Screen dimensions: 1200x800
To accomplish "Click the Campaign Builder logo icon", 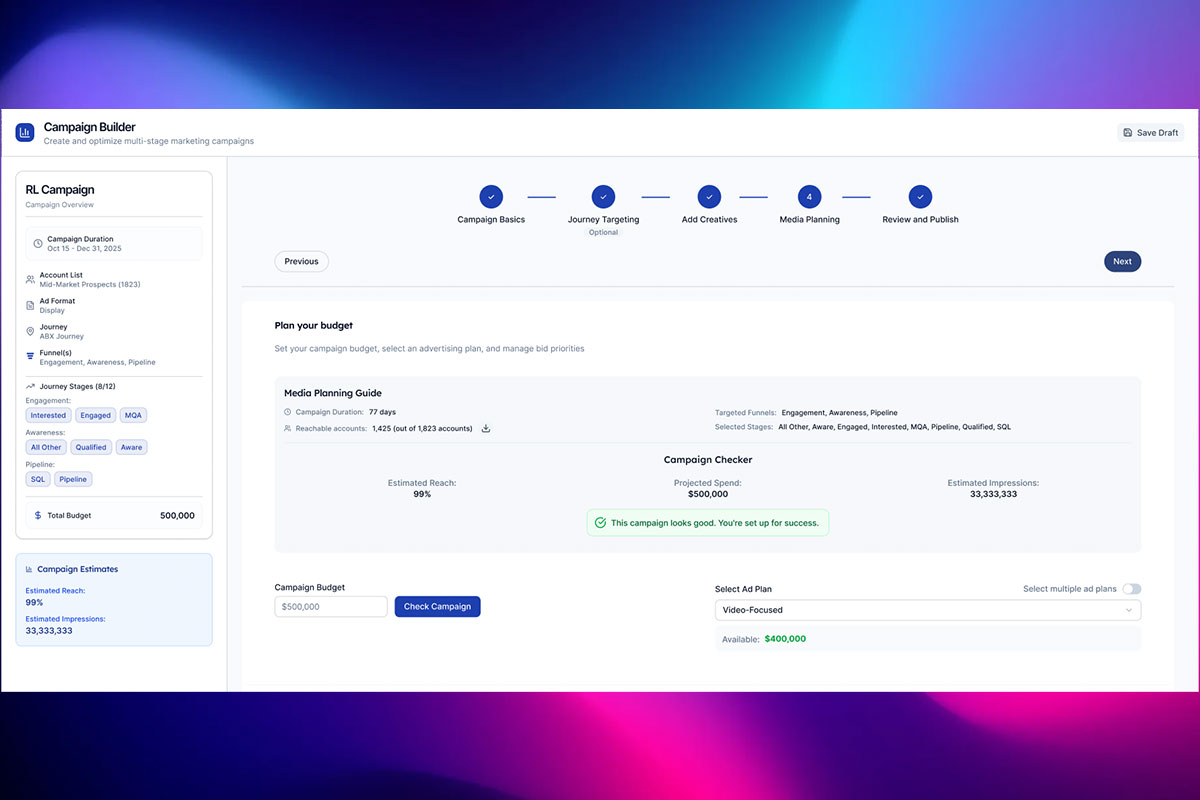I will click(25, 133).
